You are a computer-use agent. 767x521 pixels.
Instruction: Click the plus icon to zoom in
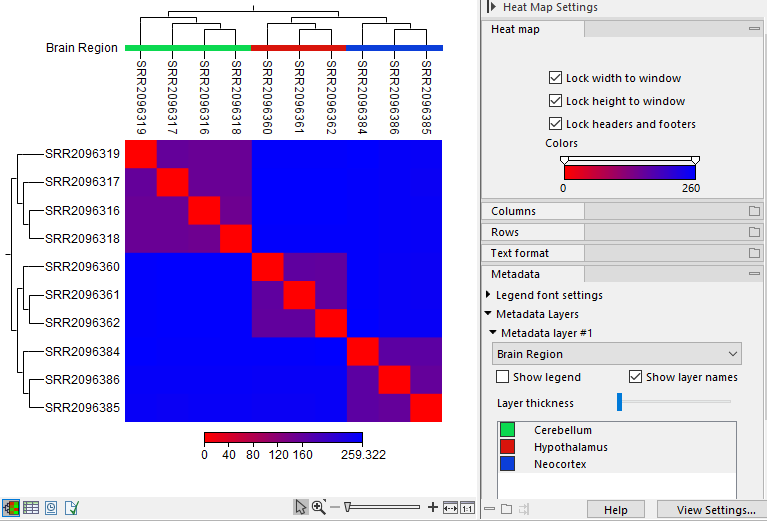(433, 507)
